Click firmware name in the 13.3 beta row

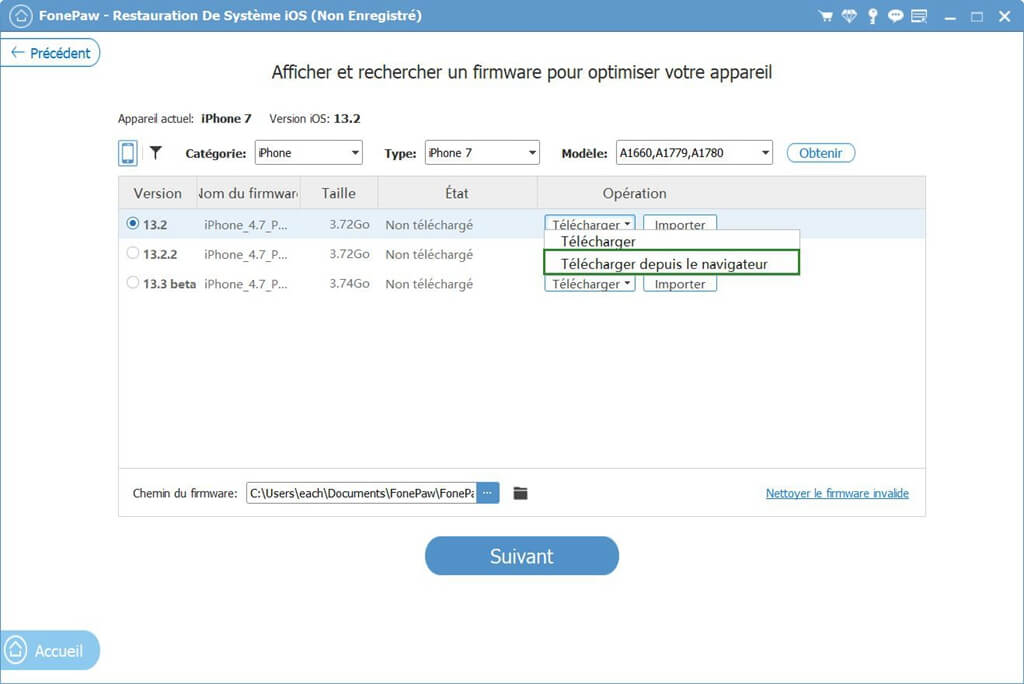click(x=246, y=284)
